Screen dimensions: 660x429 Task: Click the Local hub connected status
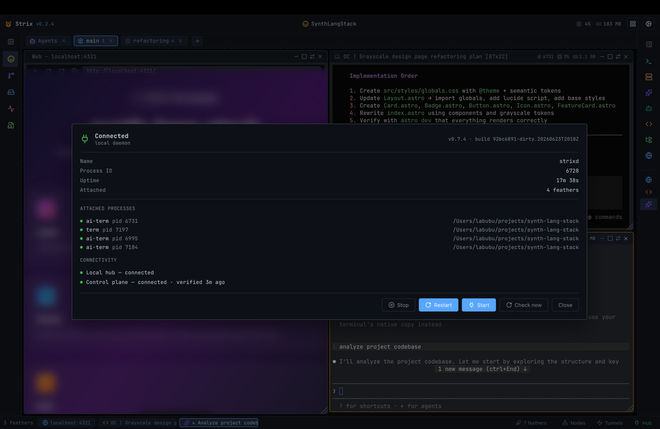click(117, 273)
